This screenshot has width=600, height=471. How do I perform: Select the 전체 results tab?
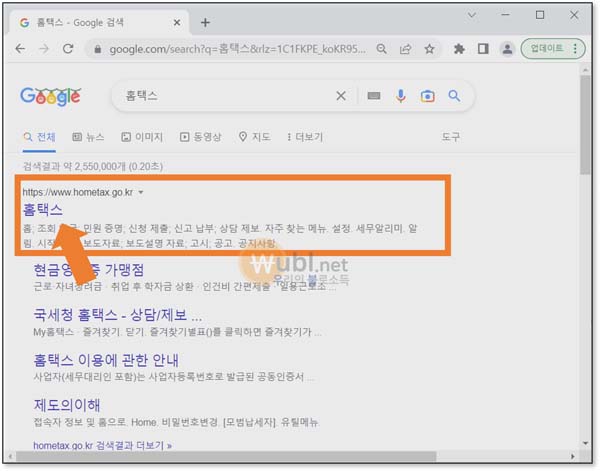coord(39,137)
